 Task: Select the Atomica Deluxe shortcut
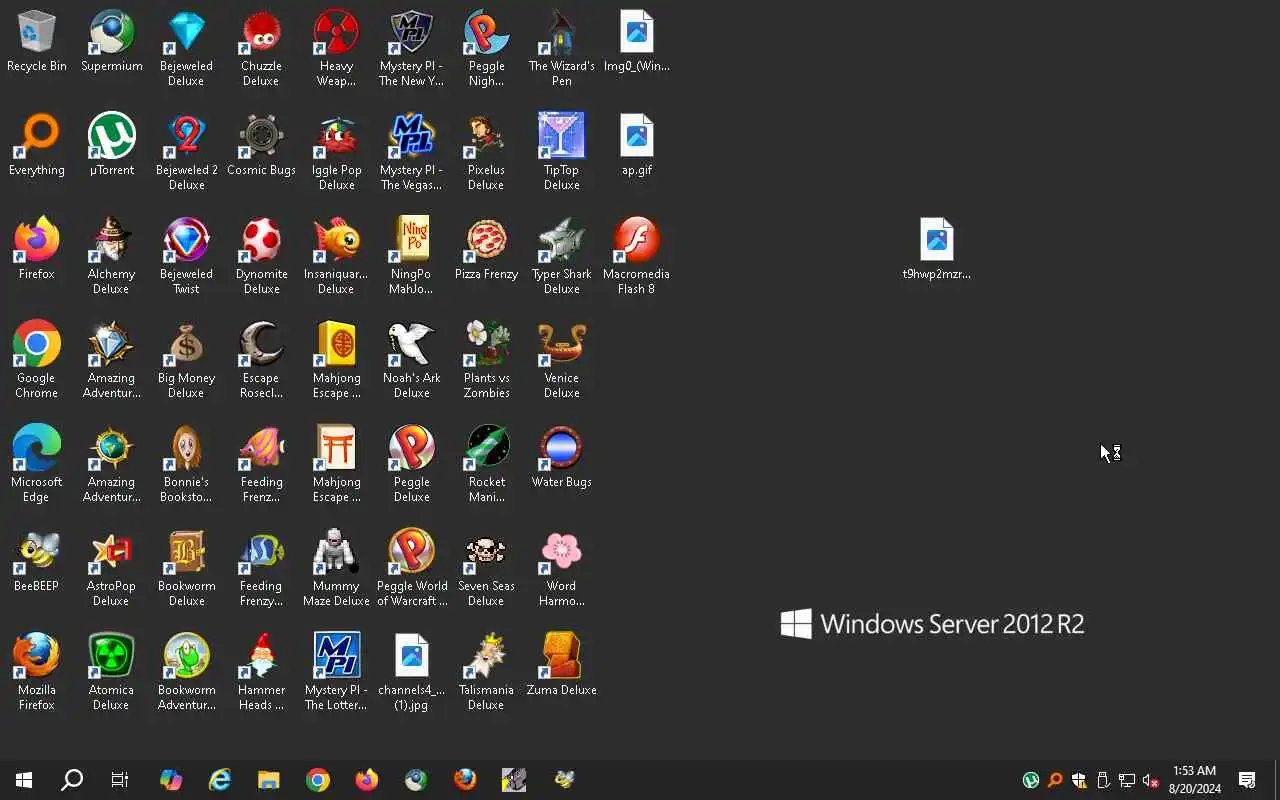(x=111, y=673)
